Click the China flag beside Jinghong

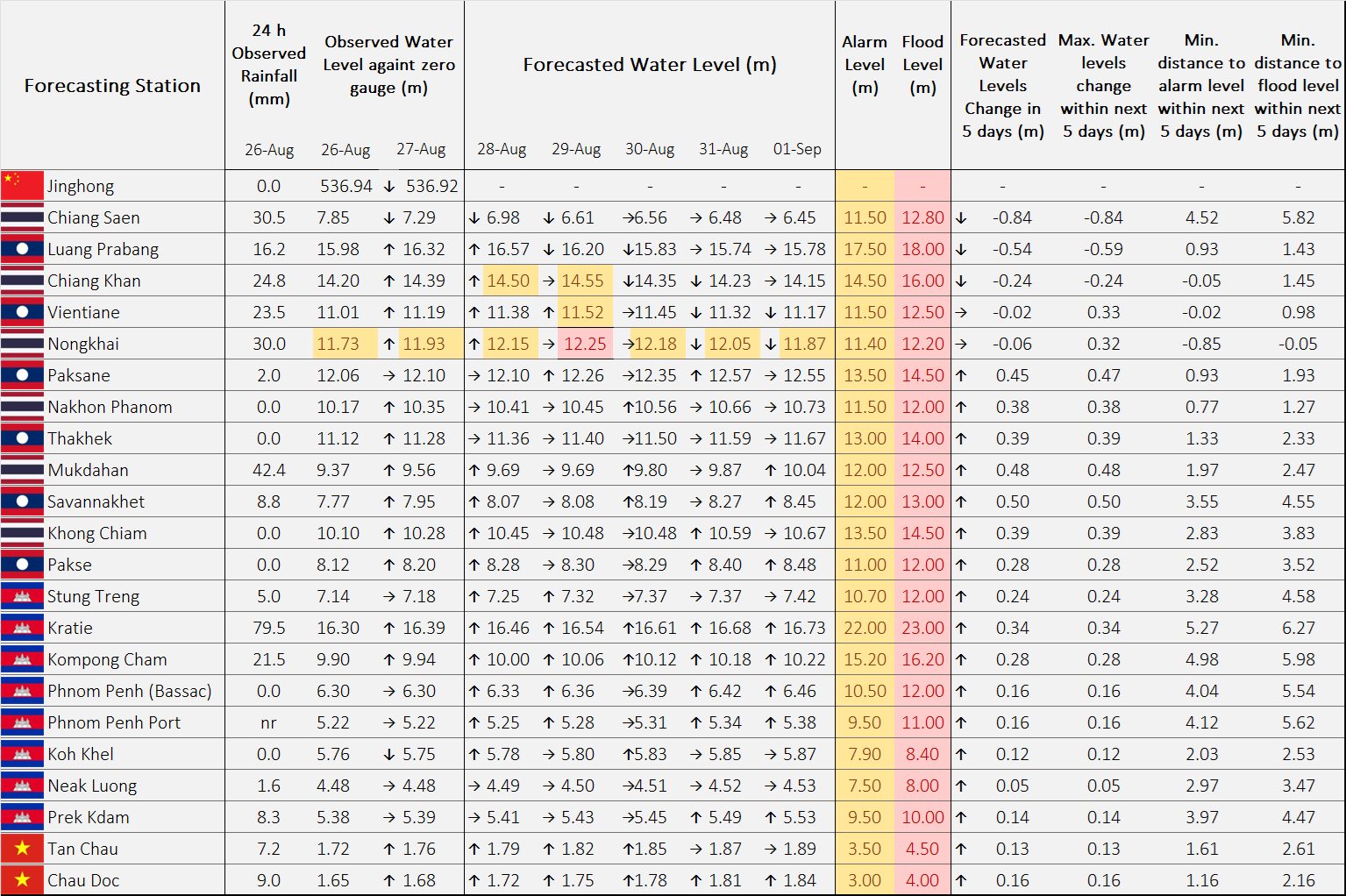pos(22,186)
